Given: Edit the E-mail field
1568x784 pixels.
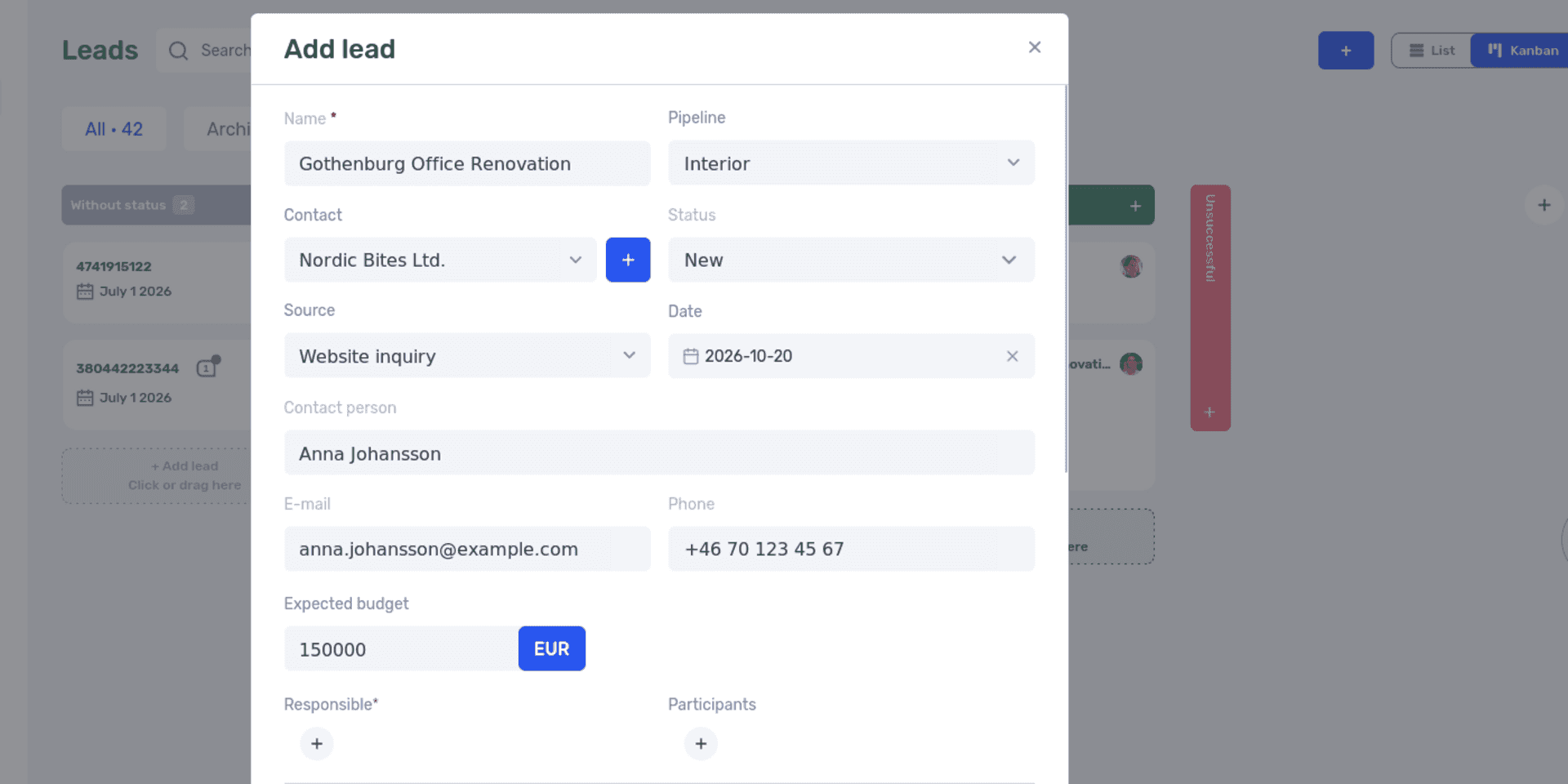Looking at the screenshot, I should (467, 549).
